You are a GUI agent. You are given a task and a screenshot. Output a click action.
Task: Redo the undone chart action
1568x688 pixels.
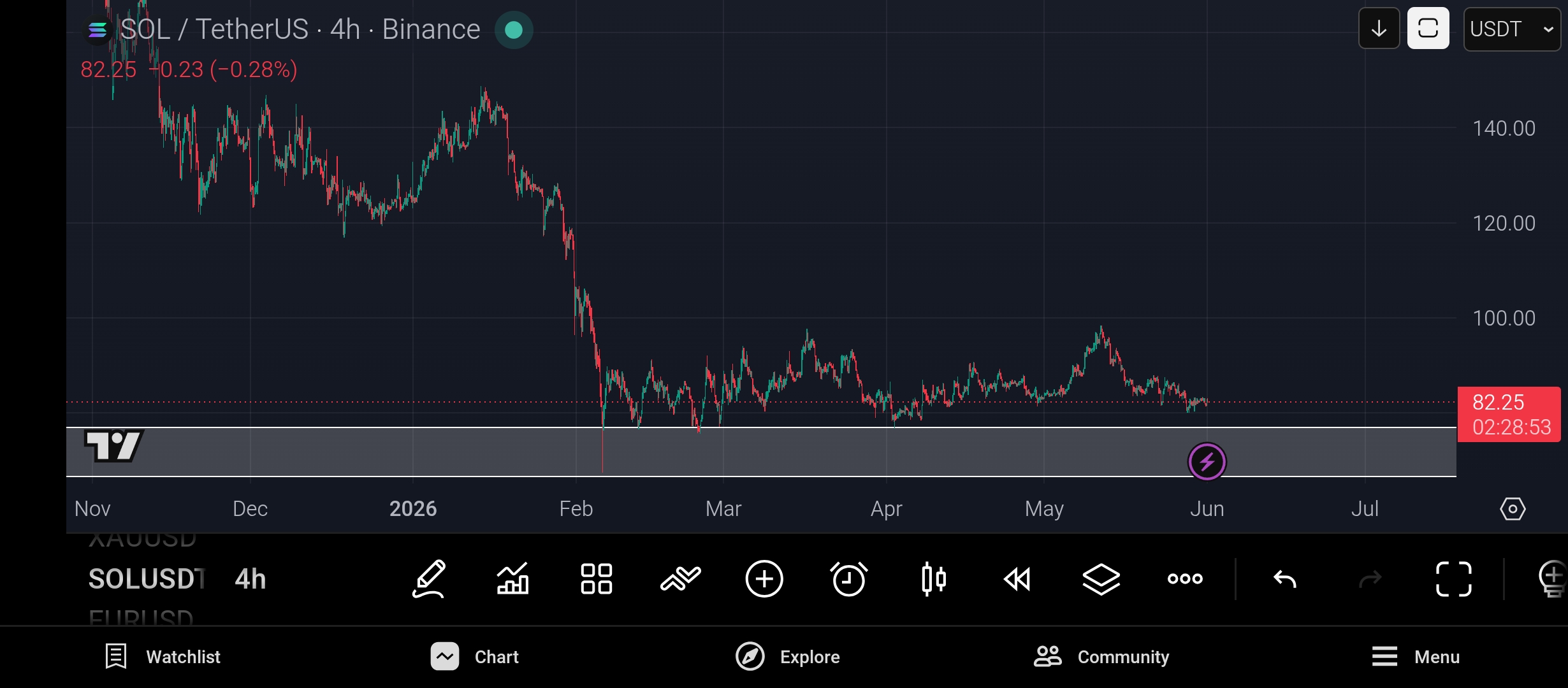[x=1370, y=579]
